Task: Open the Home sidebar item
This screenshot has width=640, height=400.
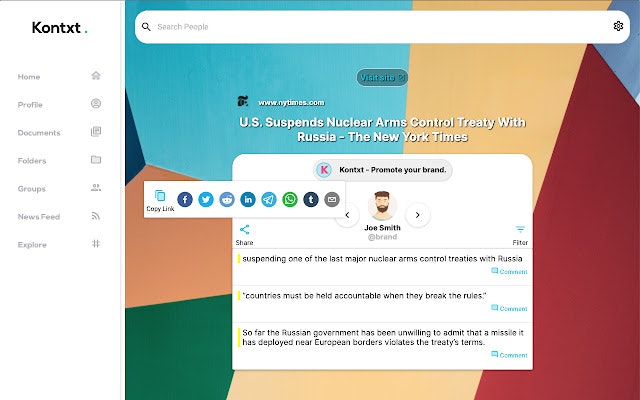Action: (59, 76)
